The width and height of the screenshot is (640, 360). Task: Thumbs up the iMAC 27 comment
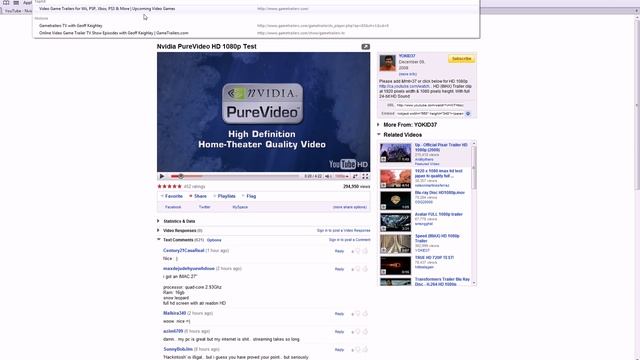365,269
